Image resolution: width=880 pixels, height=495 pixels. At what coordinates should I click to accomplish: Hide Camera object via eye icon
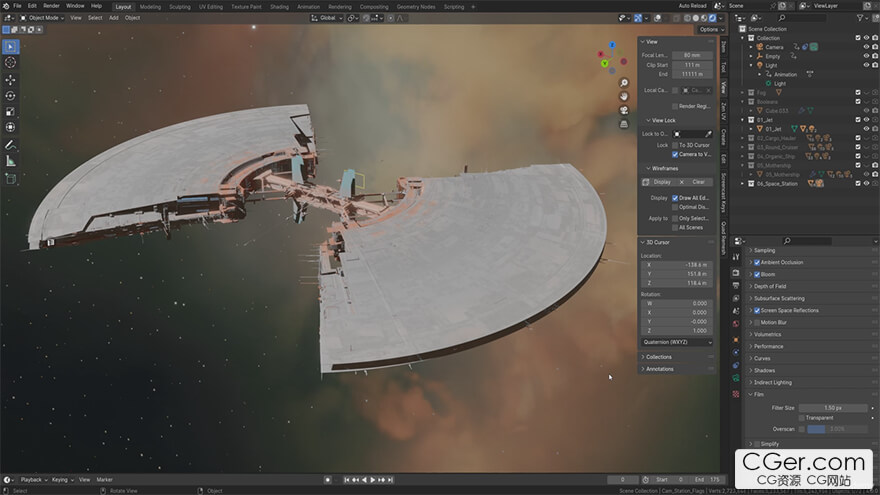[867, 47]
